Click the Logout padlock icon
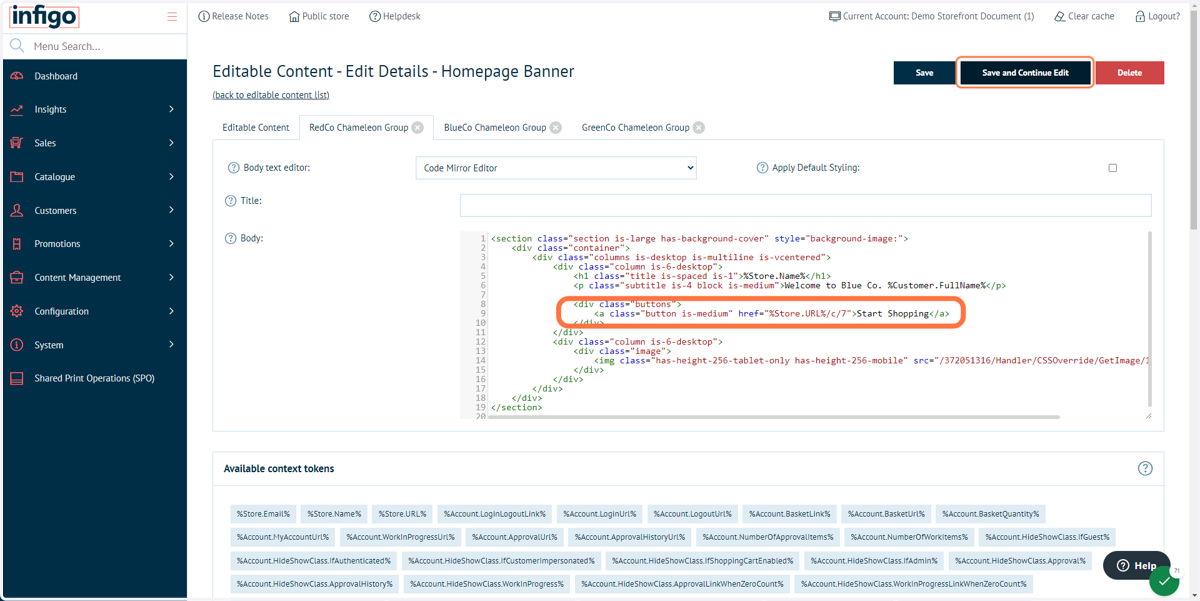 (1140, 16)
